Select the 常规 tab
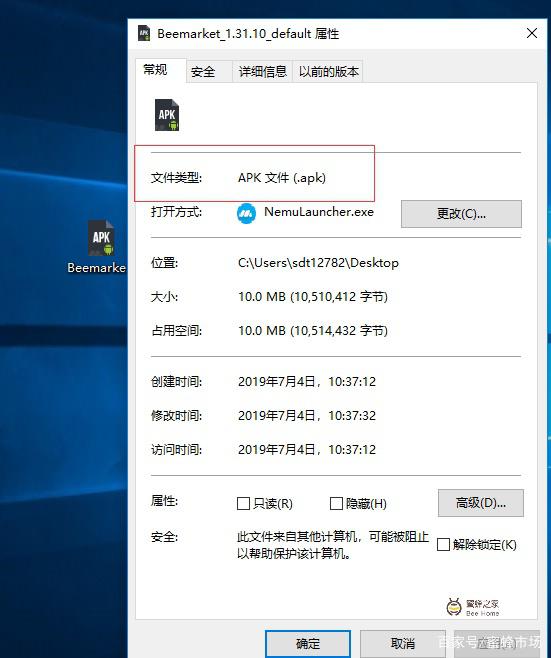551x658 pixels. [155, 70]
